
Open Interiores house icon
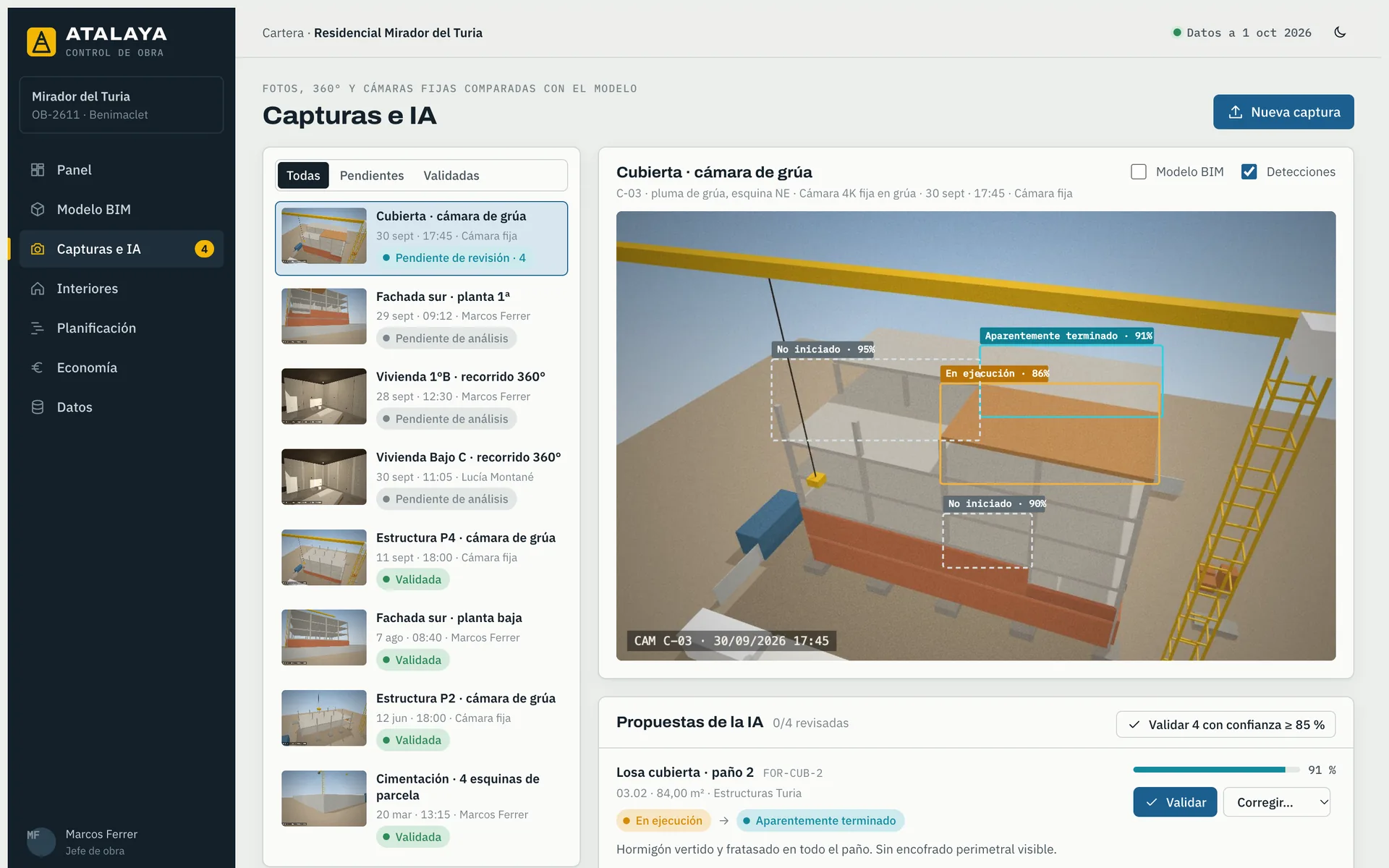(x=38, y=289)
